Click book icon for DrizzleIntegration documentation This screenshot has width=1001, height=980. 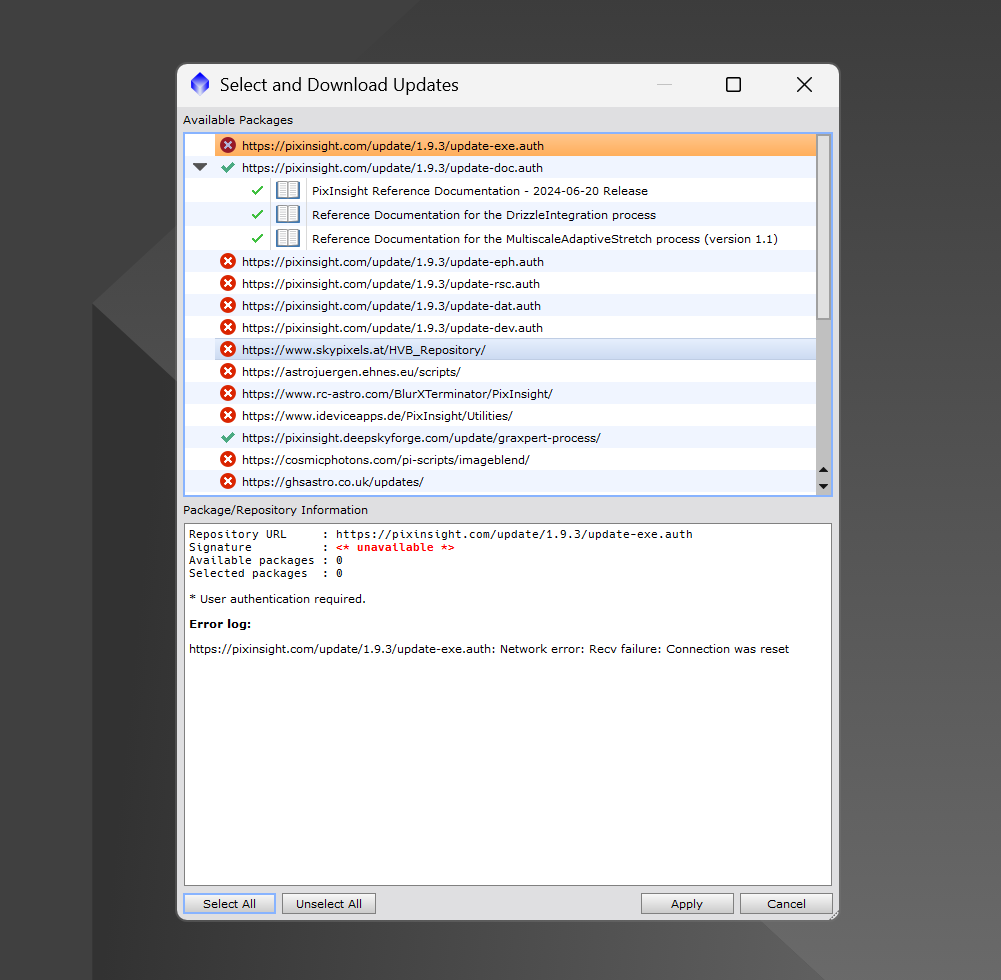288,215
